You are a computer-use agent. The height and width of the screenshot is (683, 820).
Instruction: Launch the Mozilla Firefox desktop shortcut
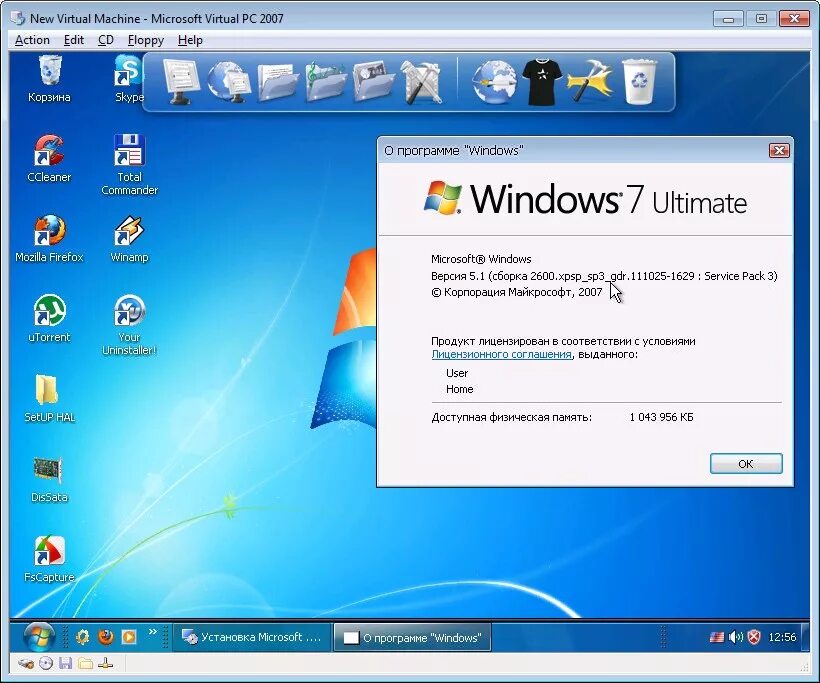click(49, 238)
